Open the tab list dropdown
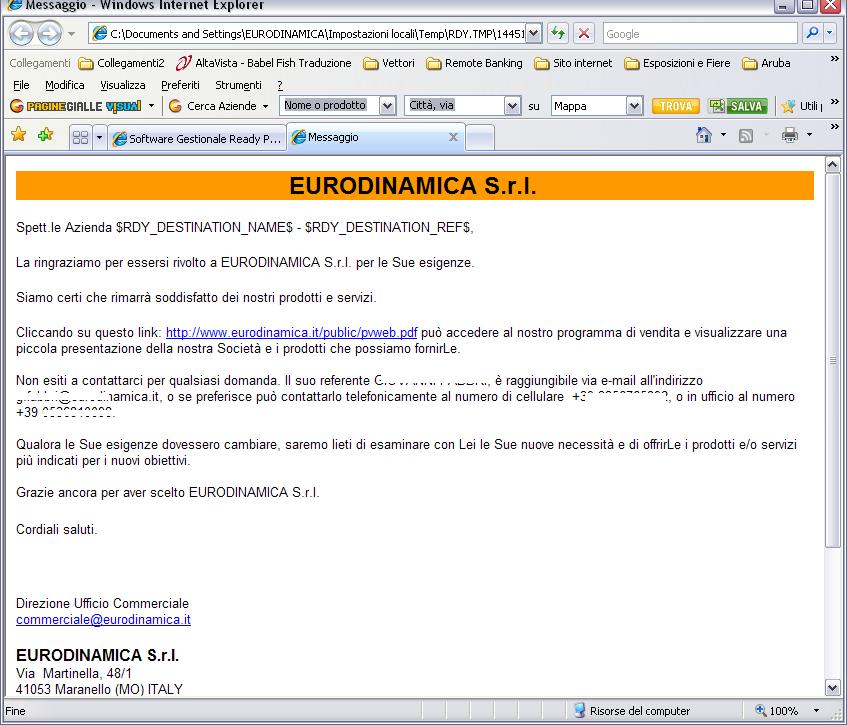 click(x=99, y=138)
